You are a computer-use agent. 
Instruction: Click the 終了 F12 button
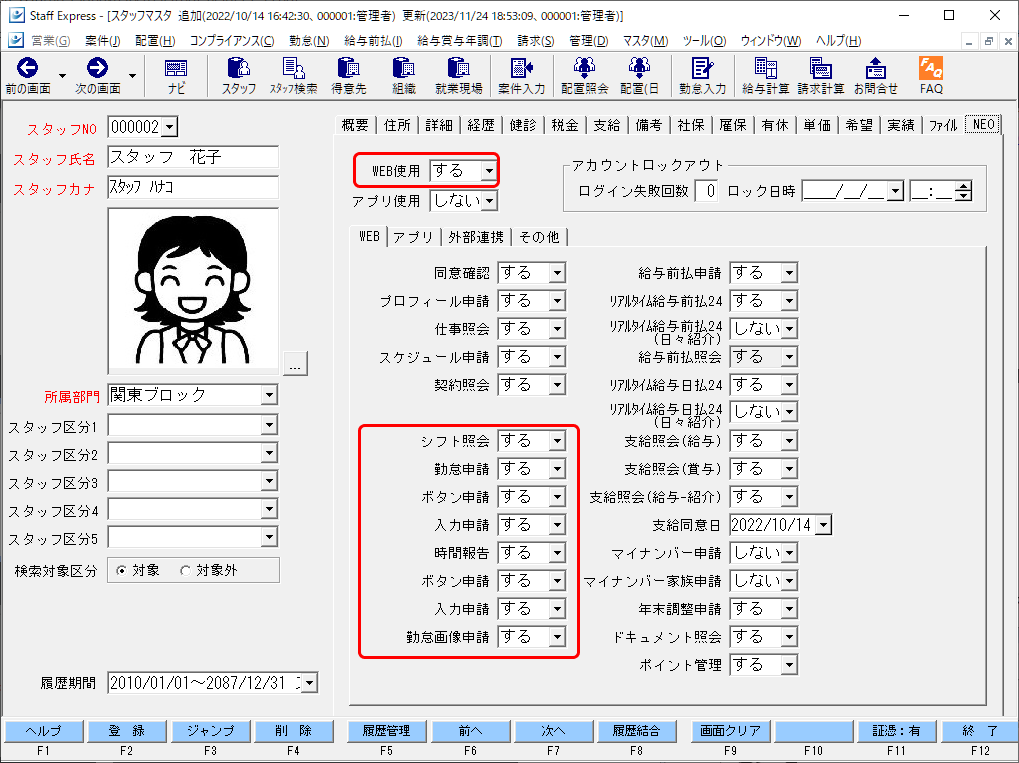tap(980, 731)
